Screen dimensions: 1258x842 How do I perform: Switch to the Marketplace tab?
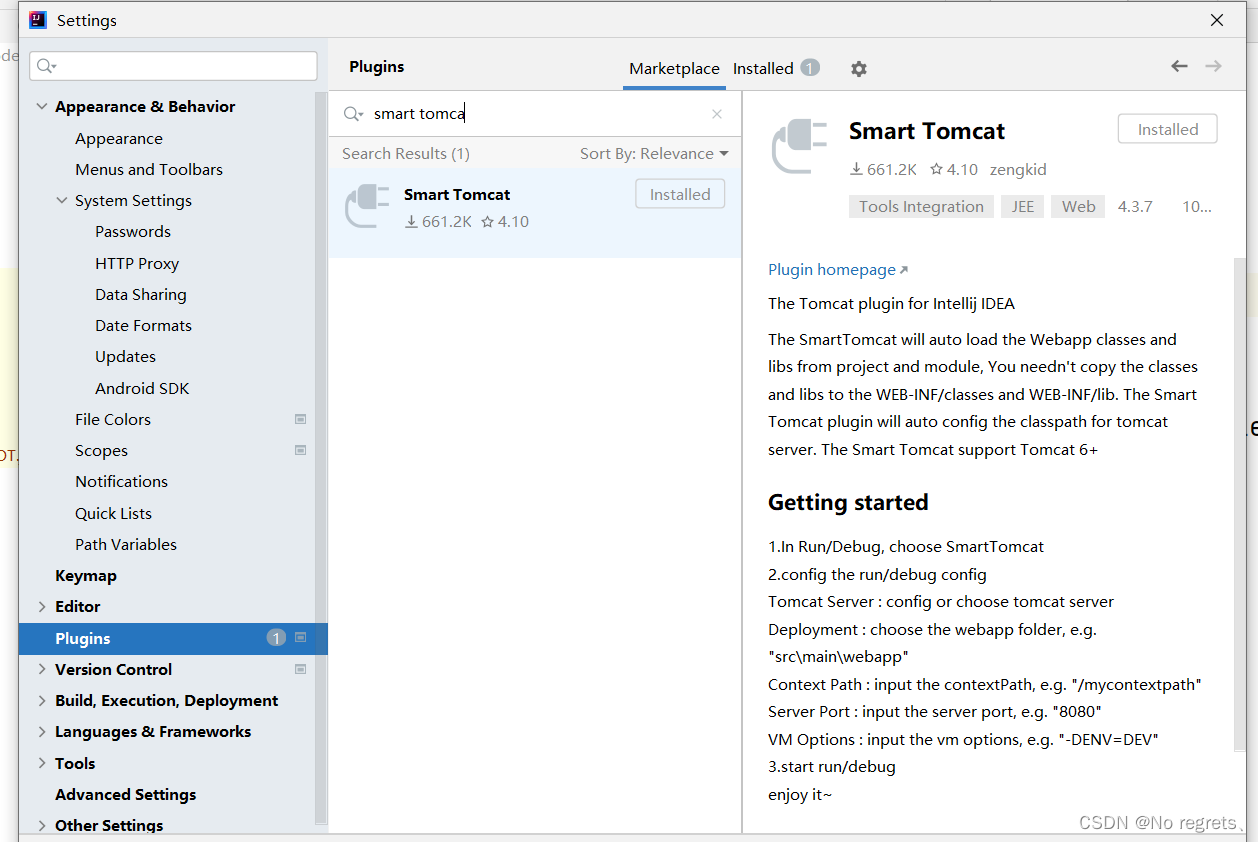[674, 69]
